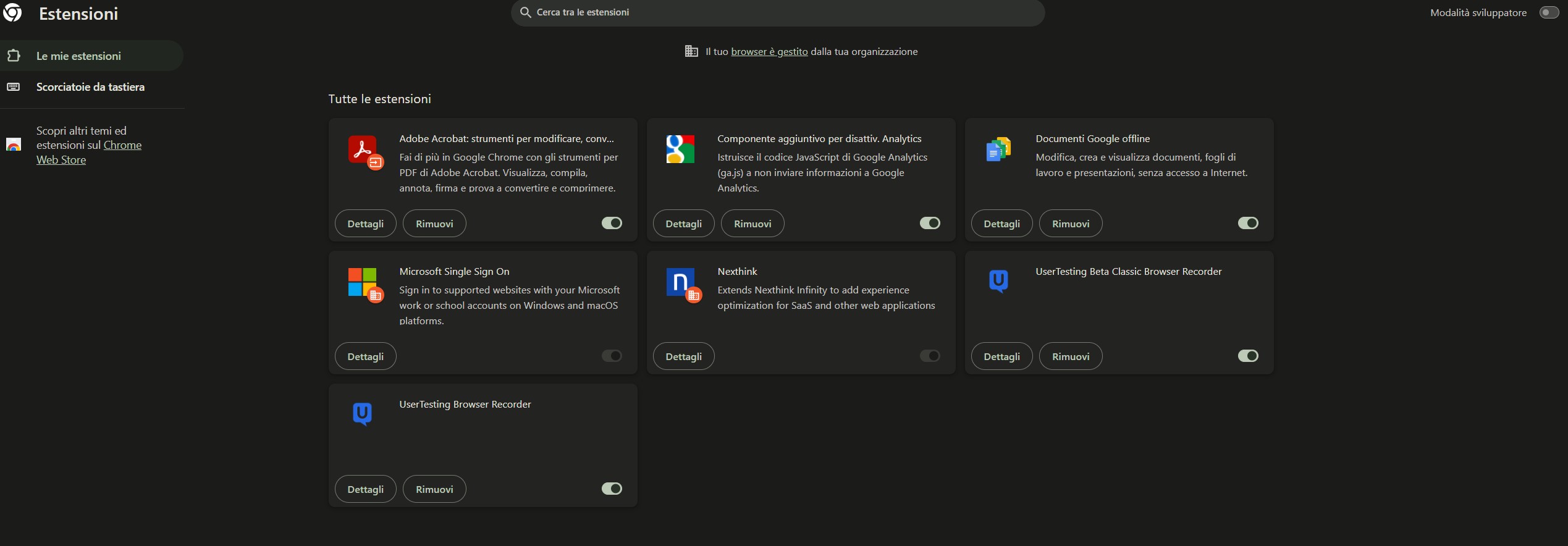This screenshot has height=546, width=1568.
Task: Click Rimuovi for UserTesting Browser Recorder
Action: click(x=434, y=489)
